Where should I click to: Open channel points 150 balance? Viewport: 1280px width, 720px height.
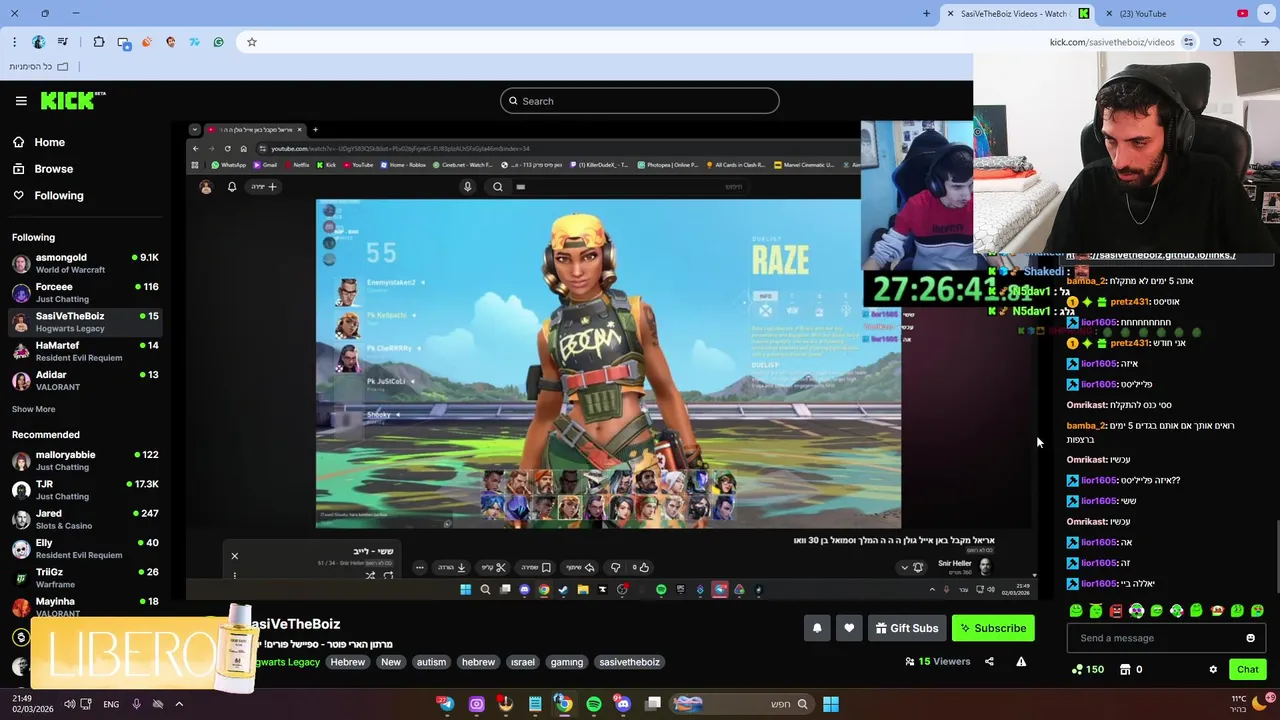tap(1087, 670)
